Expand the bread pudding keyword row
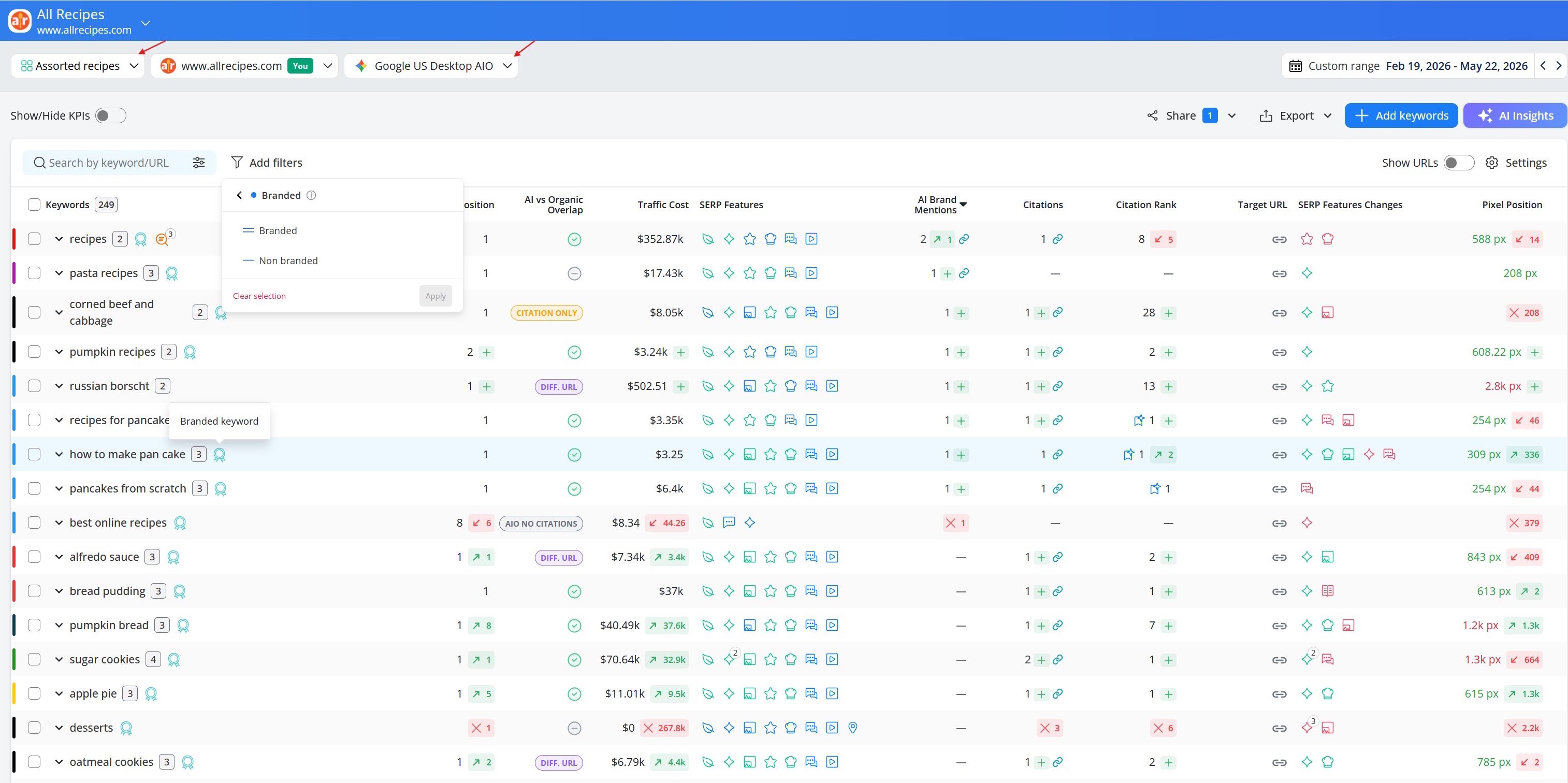The image size is (1568, 783). coord(59,591)
